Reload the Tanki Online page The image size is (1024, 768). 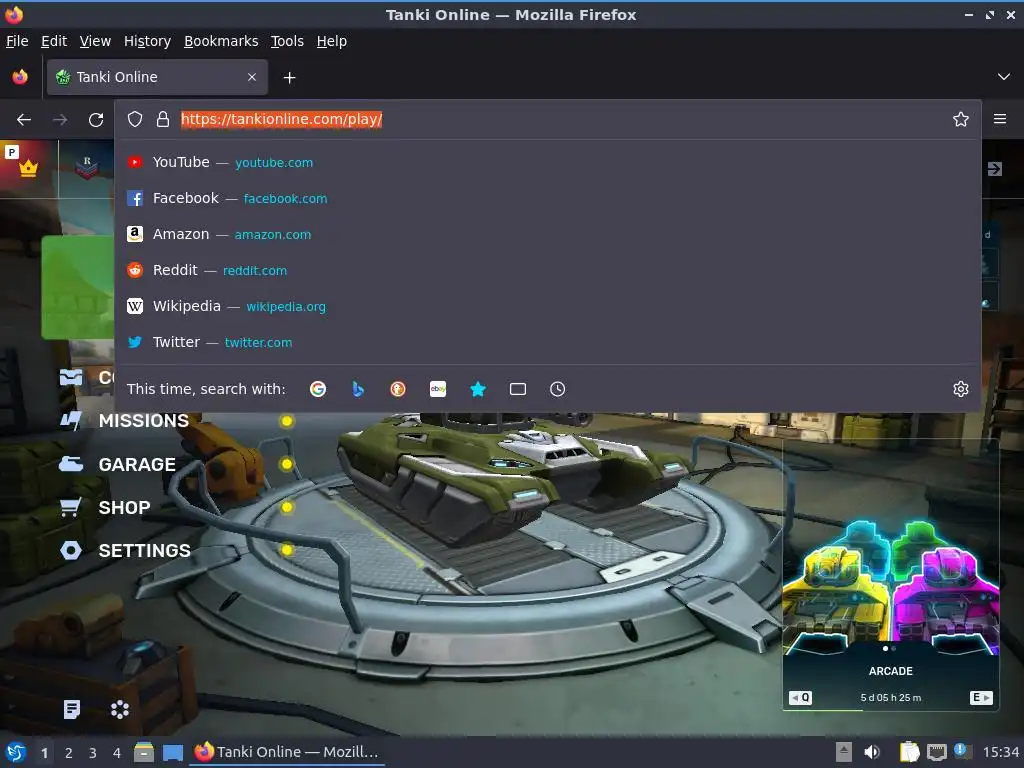[96, 120]
